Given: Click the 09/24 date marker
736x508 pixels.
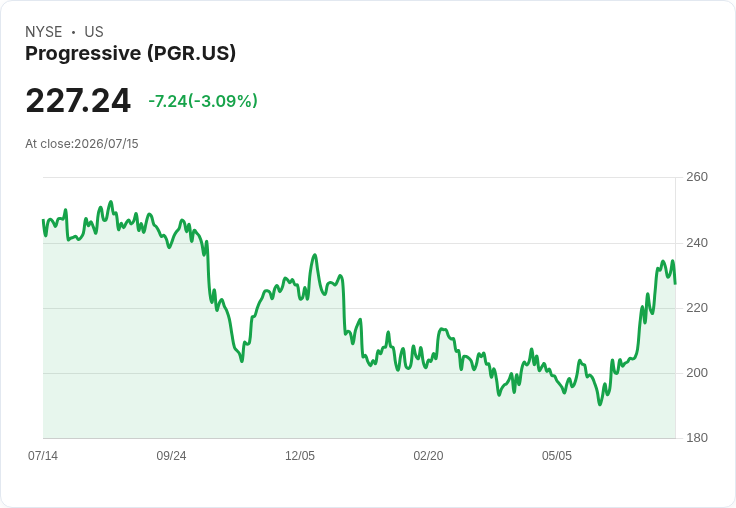Looking at the screenshot, I should point(171,456).
